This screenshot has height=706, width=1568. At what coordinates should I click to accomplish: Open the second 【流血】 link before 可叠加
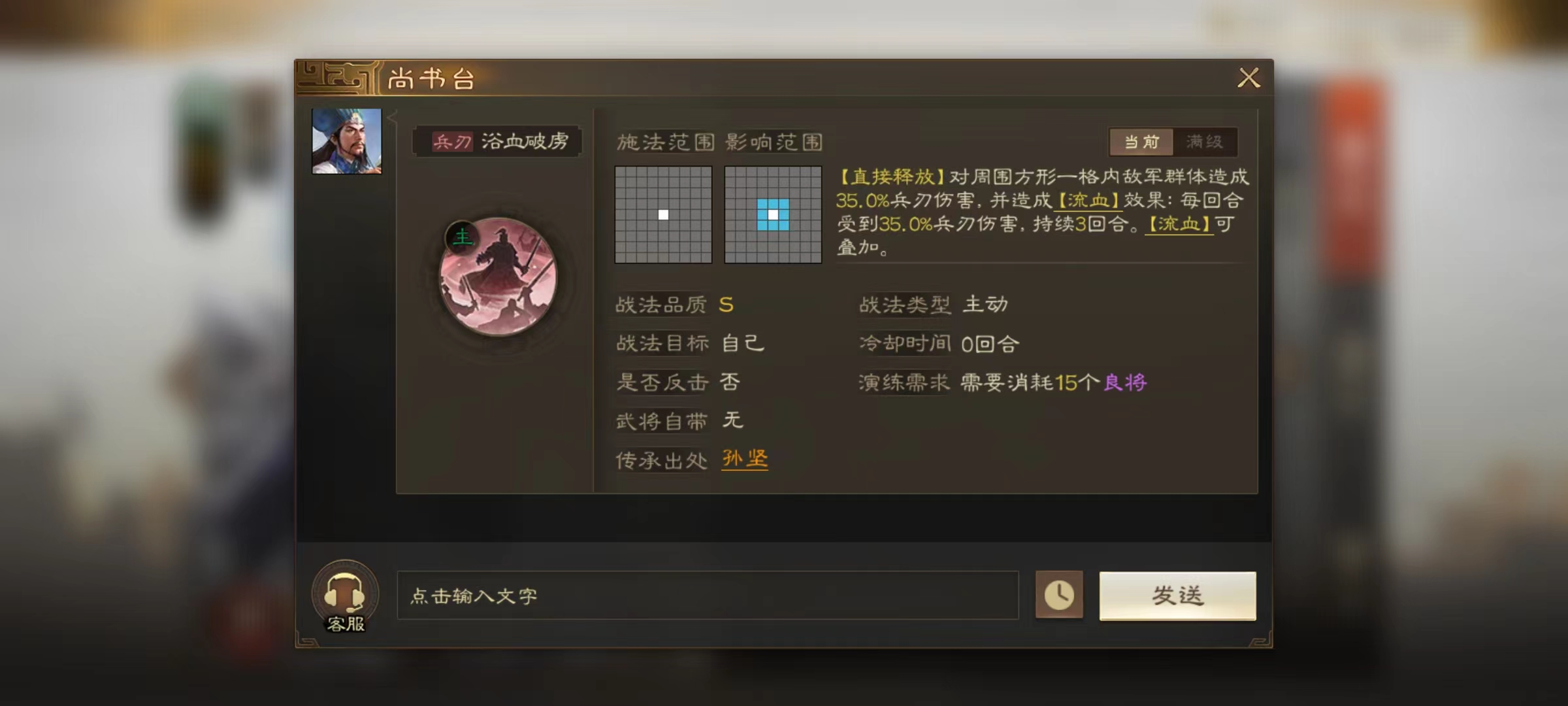[1179, 224]
